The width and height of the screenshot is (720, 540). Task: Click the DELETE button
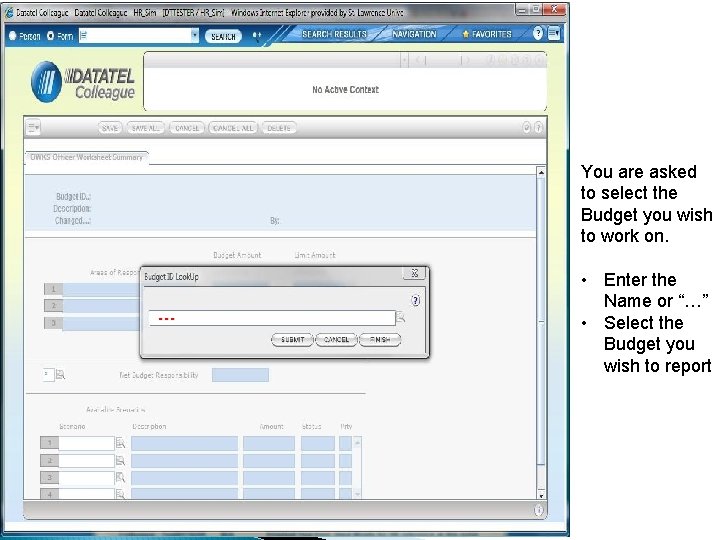point(279,128)
